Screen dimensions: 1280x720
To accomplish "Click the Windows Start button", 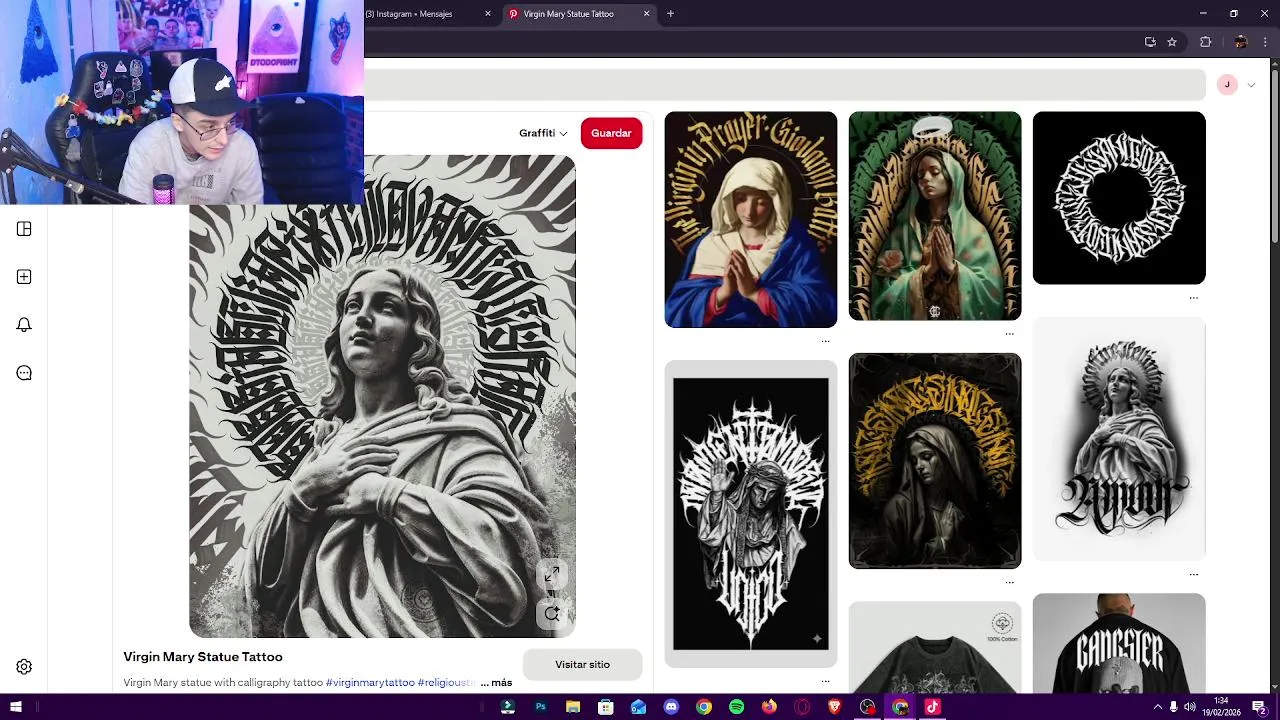I will point(16,707).
